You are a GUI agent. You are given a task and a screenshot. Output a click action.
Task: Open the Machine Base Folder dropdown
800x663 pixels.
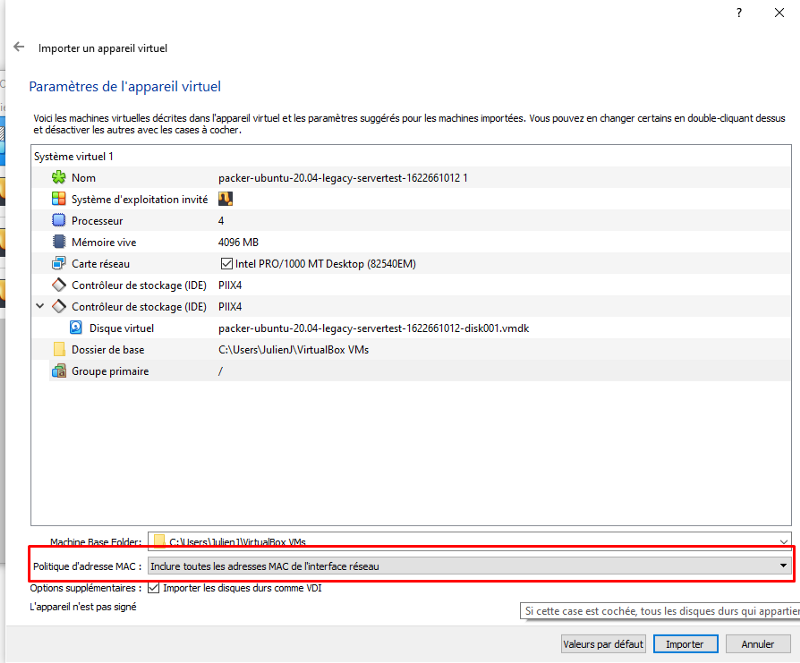783,542
